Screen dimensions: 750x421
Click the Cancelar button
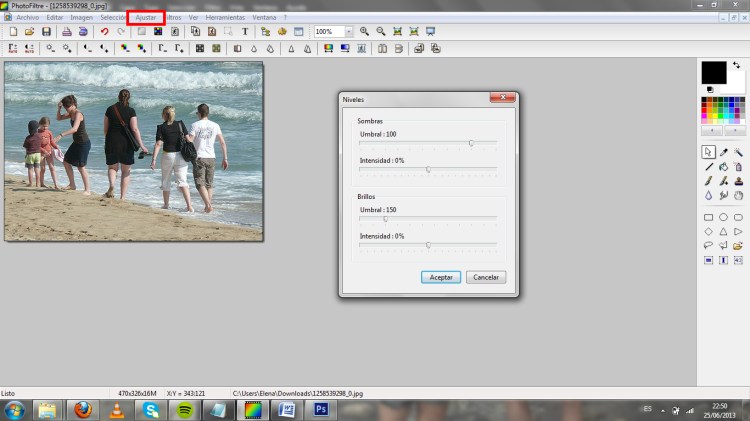[486, 277]
